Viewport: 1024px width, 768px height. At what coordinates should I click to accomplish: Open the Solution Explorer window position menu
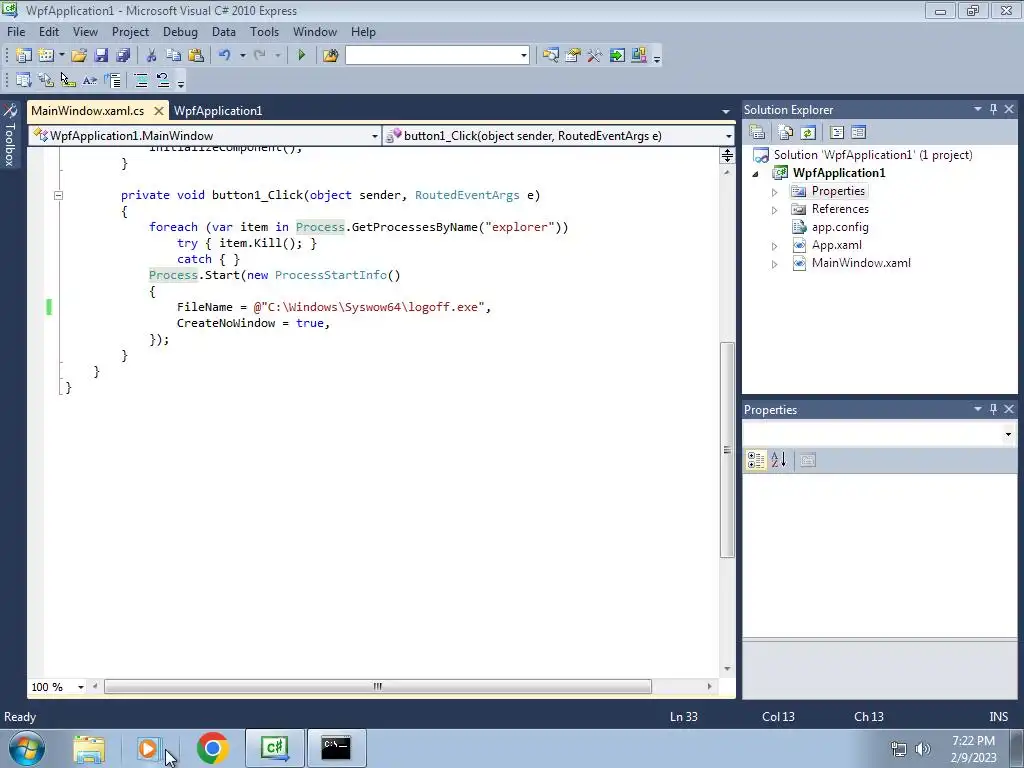978,109
